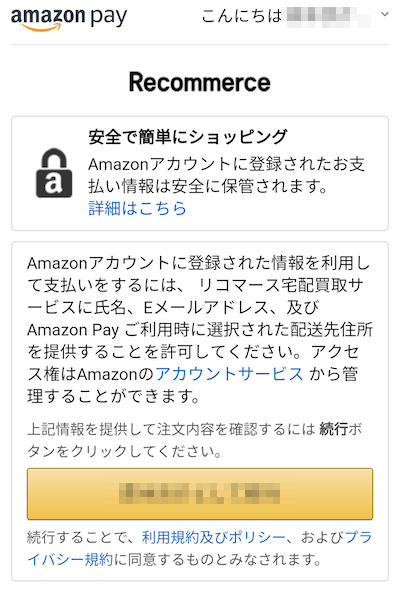Expand the account dropdown chevron in header
The width and height of the screenshot is (400, 590).
coord(384,15)
